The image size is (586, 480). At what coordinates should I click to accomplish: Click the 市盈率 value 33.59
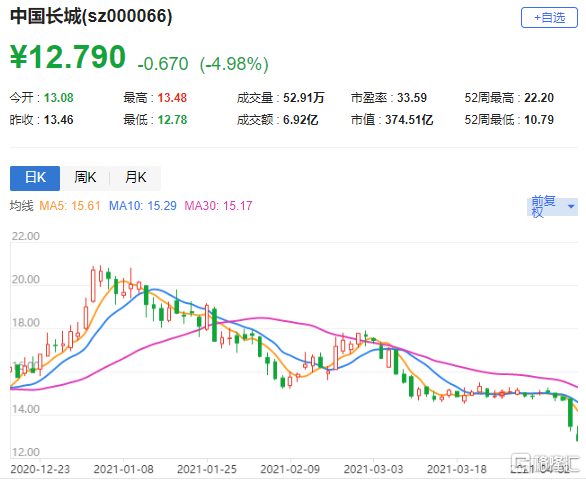pos(411,98)
